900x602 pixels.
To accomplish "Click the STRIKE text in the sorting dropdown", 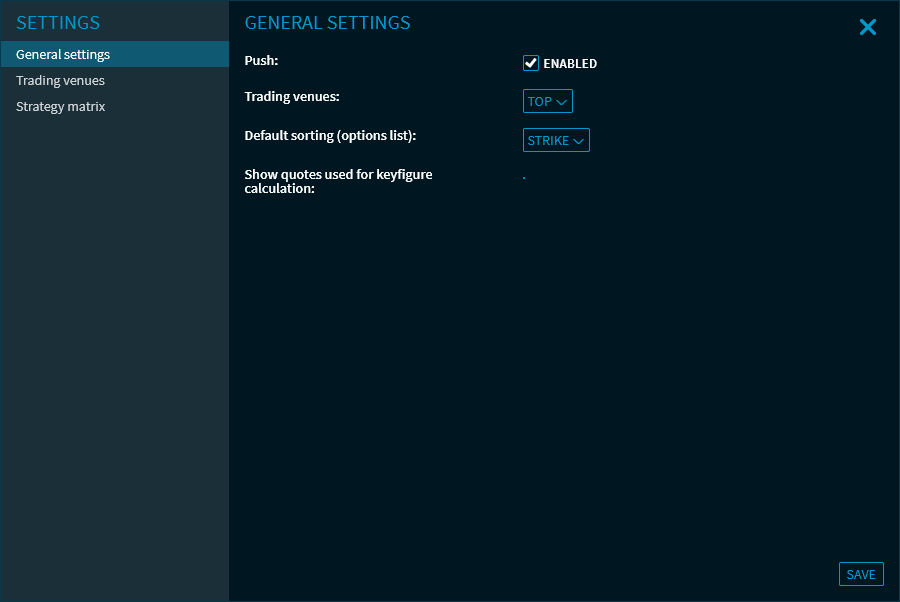I will [548, 141].
